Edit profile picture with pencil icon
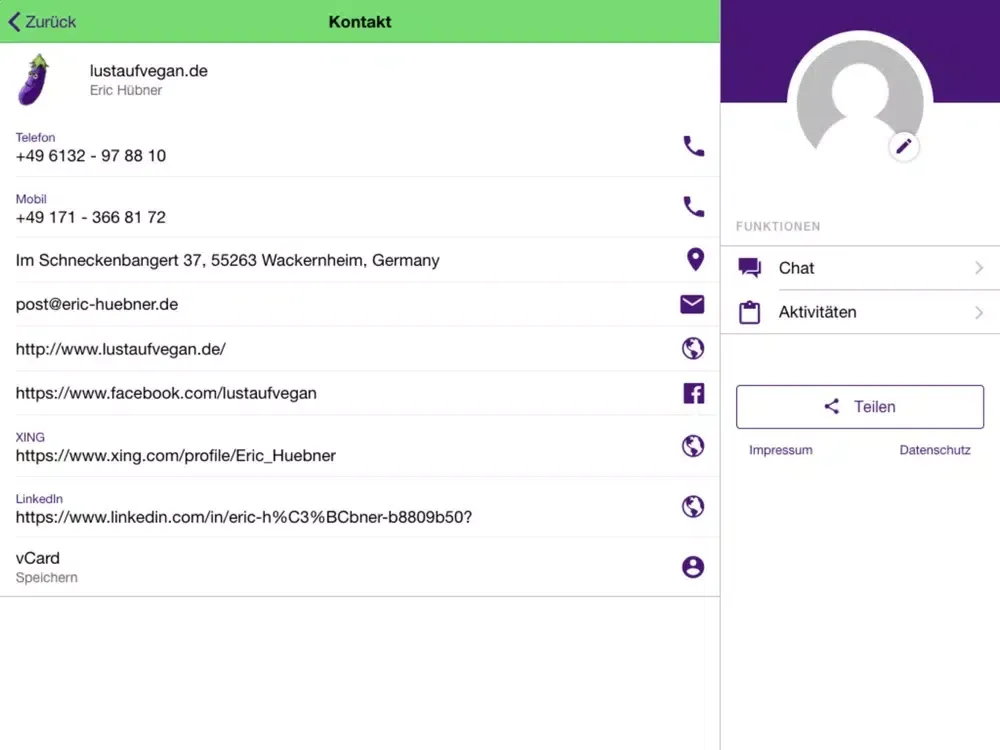Screen dimensions: 1000x750 pyautogui.click(x=903, y=147)
